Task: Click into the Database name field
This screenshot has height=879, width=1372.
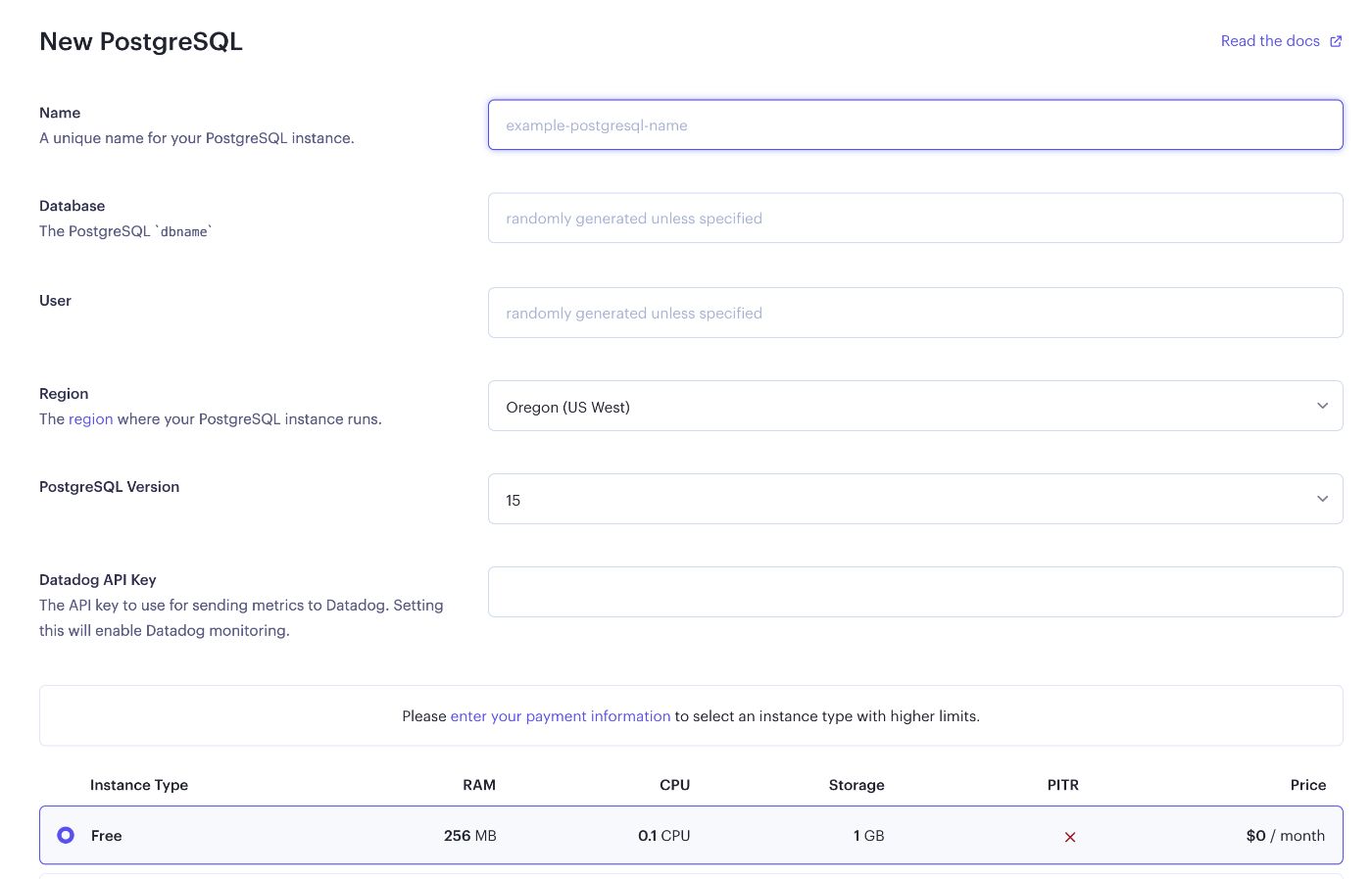Action: click(913, 218)
